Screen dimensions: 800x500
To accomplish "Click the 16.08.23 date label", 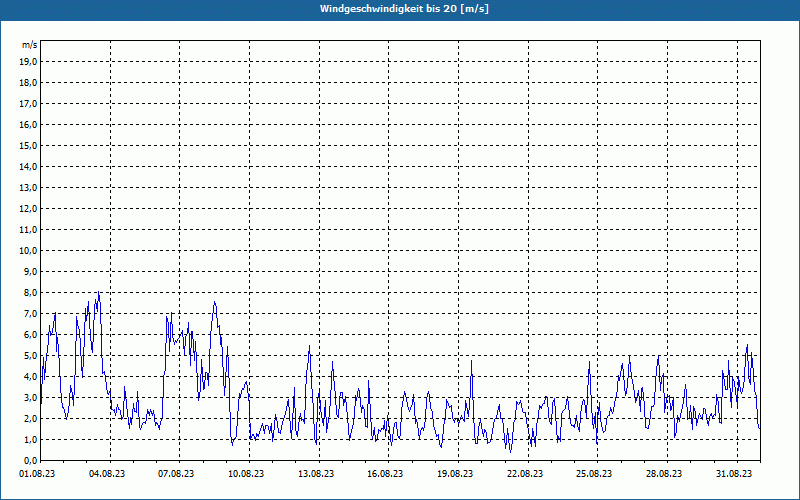I will click(x=385, y=473).
